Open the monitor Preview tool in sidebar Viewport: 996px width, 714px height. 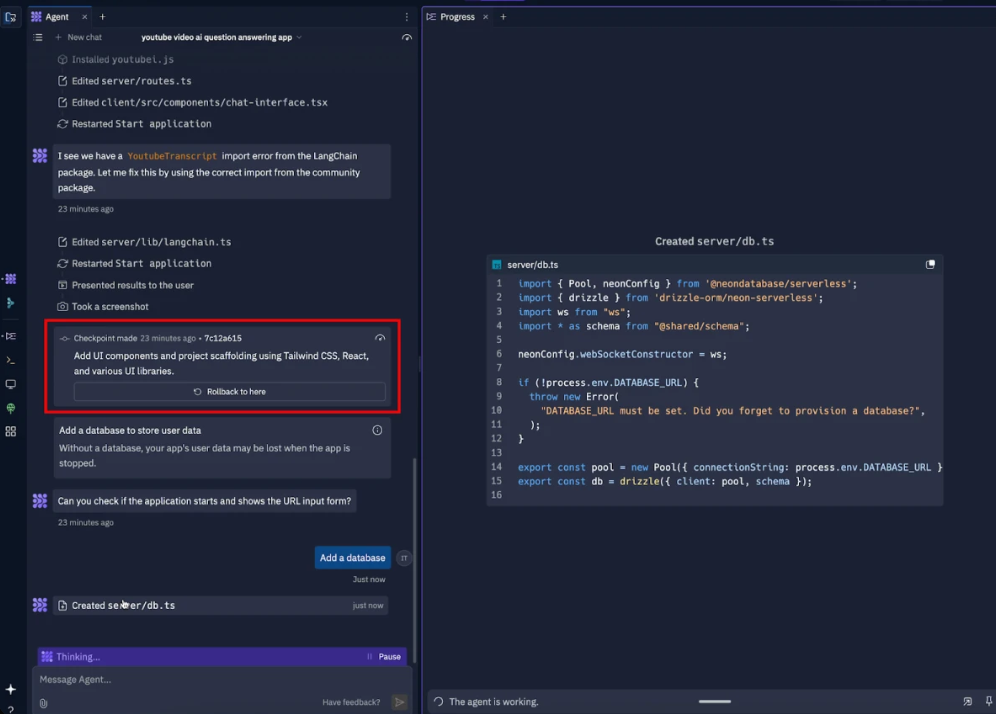[x=11, y=384]
